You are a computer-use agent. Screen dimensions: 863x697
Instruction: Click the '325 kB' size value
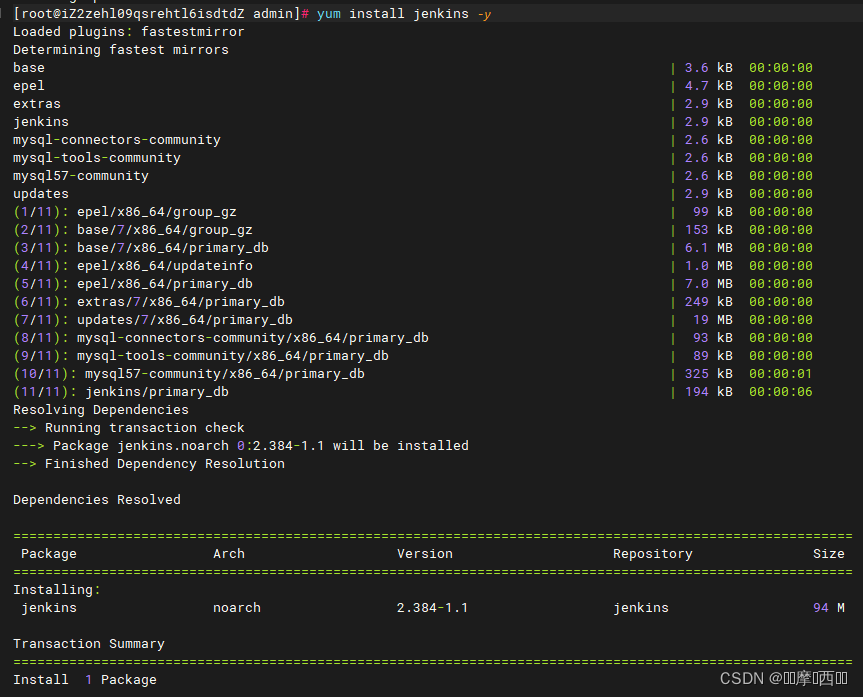(x=709, y=374)
